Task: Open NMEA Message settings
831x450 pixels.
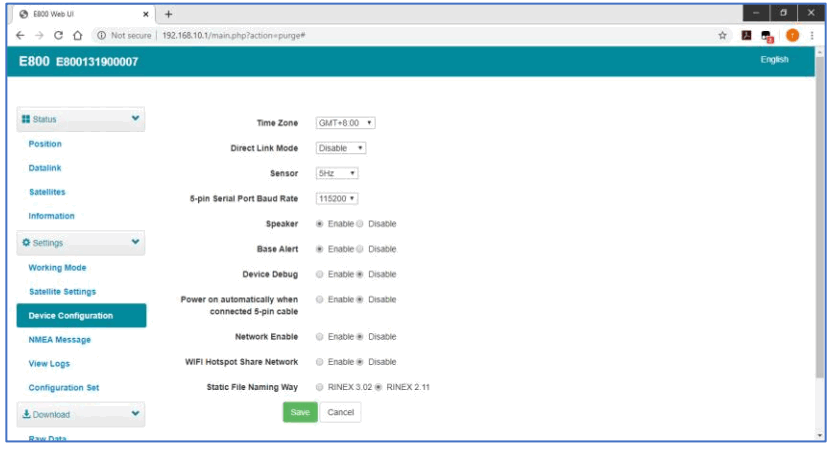Action: 60,340
